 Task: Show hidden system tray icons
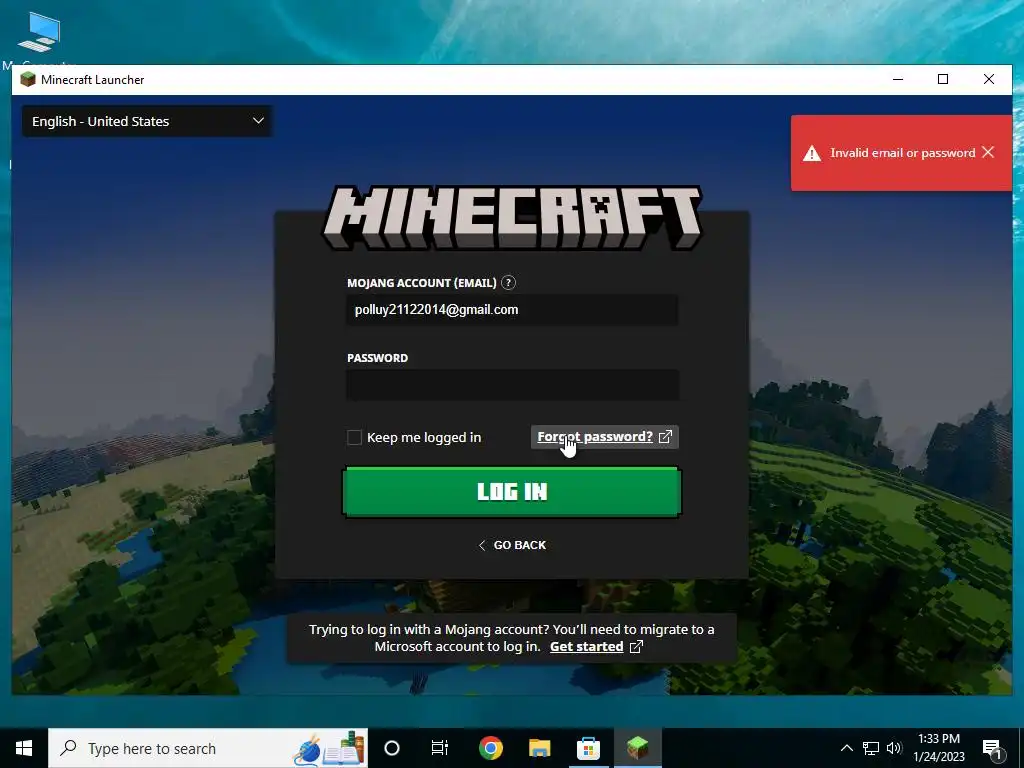(x=846, y=748)
